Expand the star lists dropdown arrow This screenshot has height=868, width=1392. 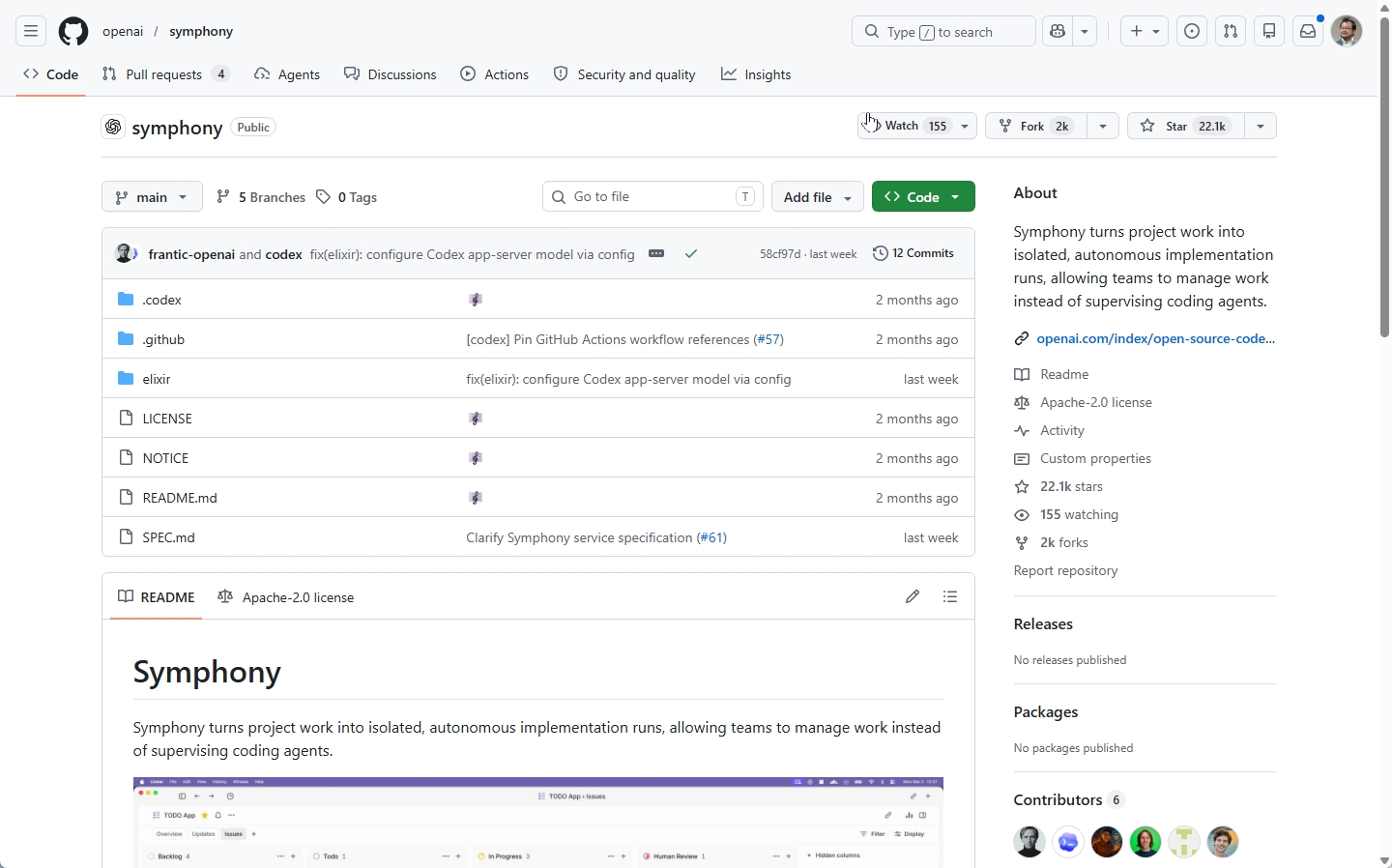coord(1261,126)
